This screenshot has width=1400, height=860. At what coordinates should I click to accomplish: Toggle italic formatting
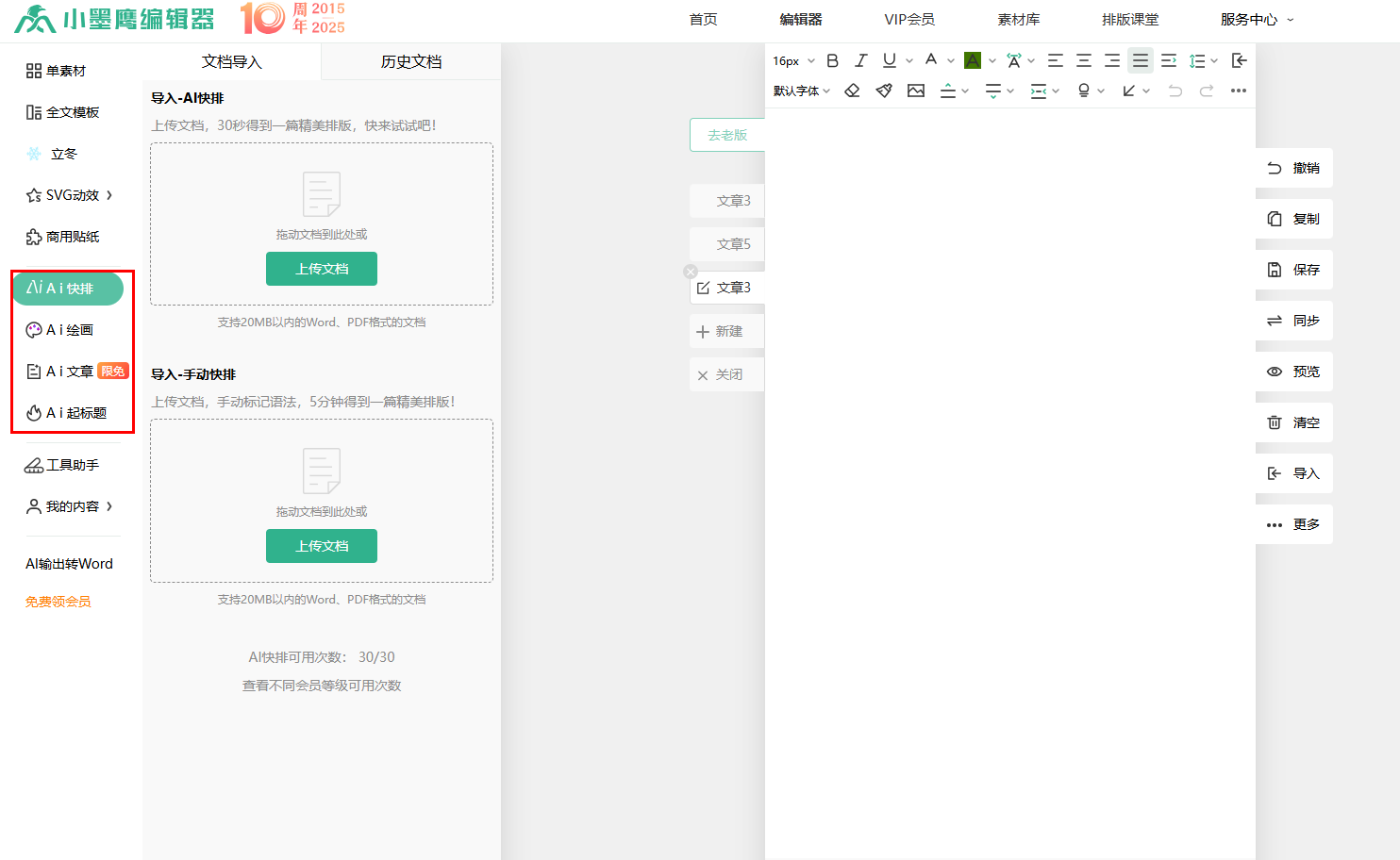(x=860, y=60)
